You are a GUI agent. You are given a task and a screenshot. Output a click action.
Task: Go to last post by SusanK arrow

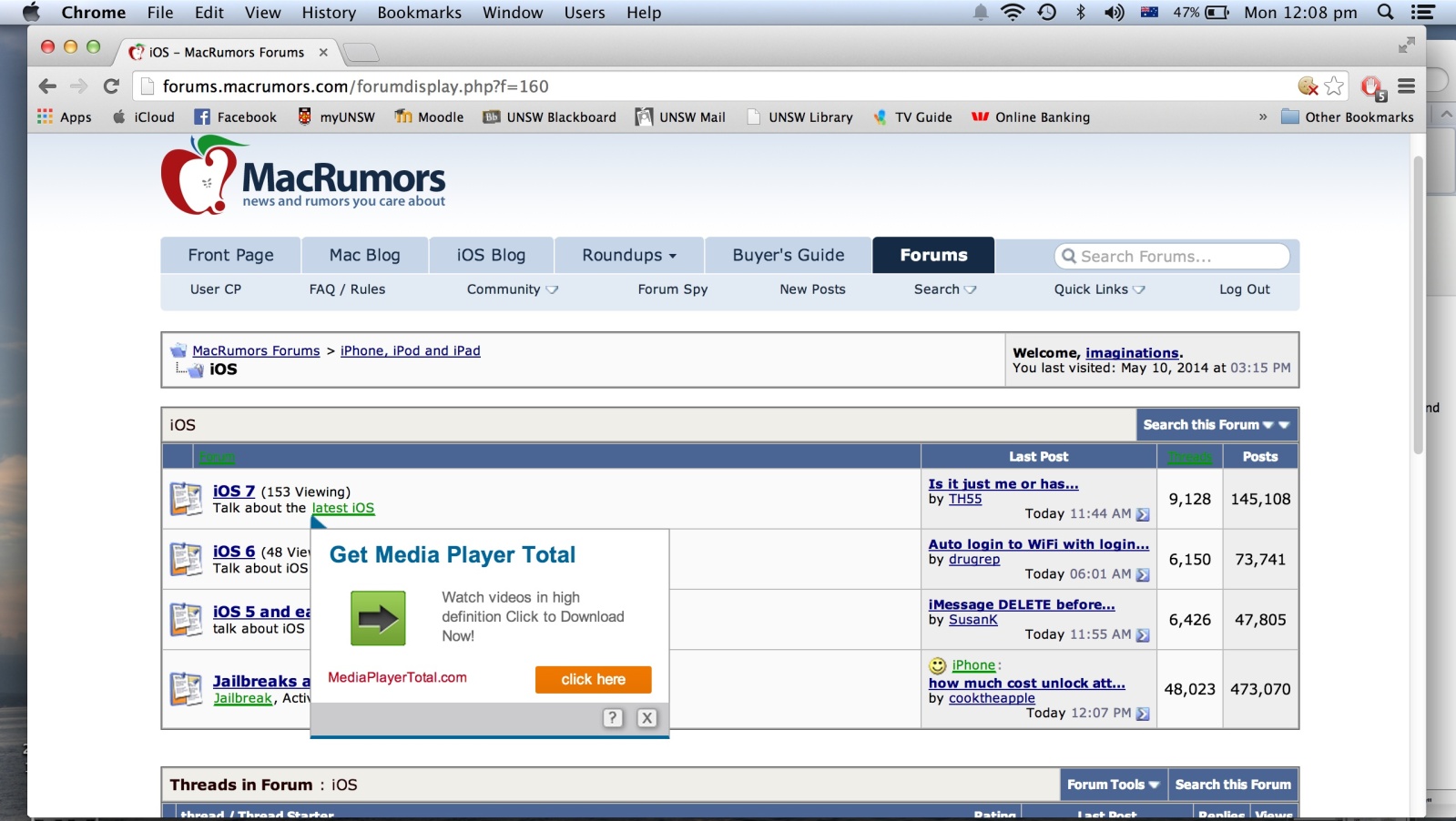coord(1143,635)
